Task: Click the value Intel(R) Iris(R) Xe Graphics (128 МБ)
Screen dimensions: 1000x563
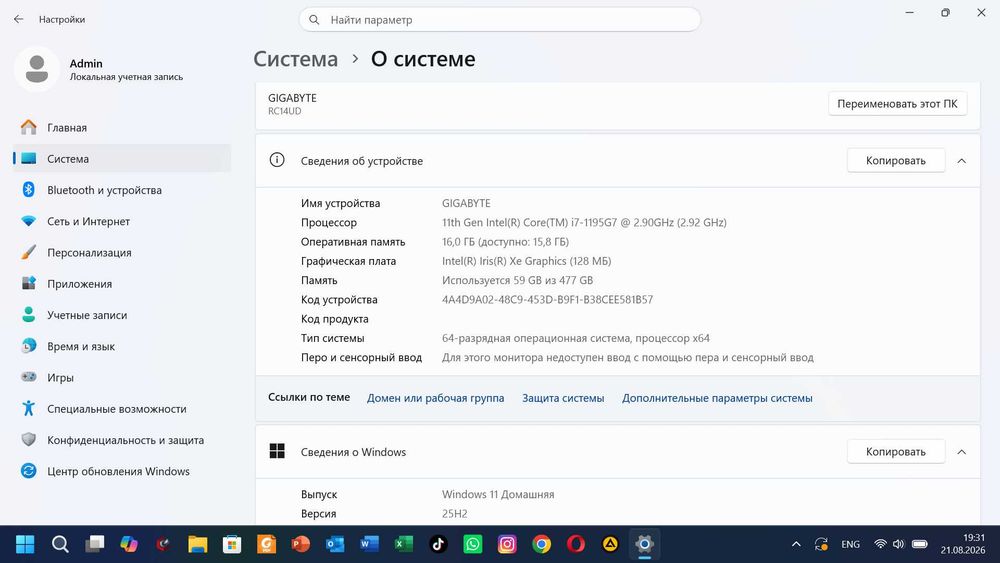Action: (x=526, y=261)
